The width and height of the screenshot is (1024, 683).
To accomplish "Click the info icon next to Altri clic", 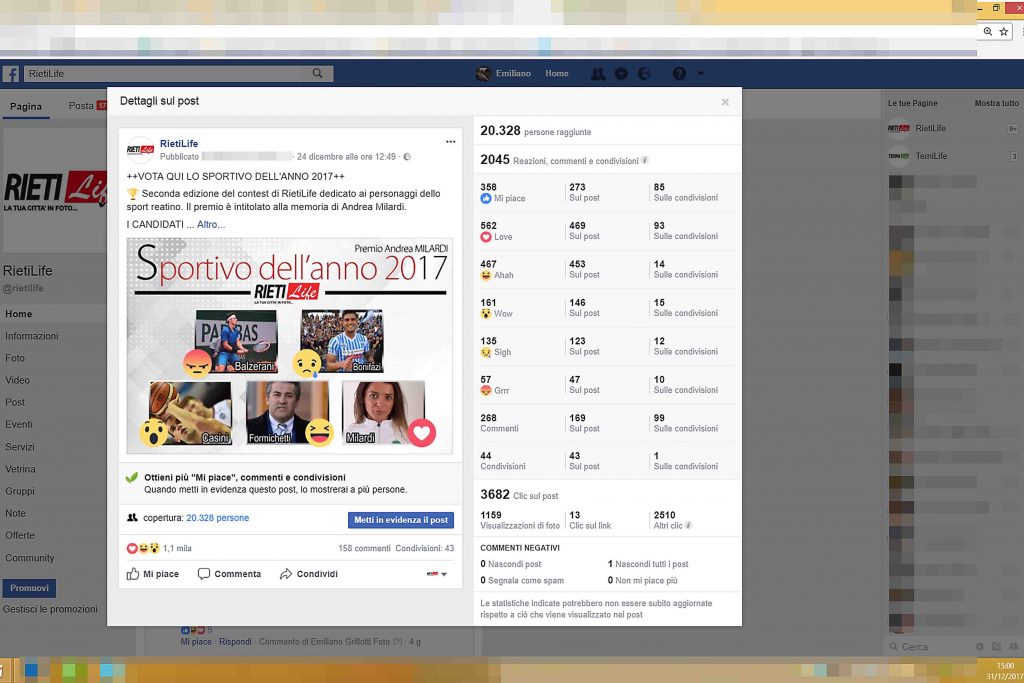I will click(x=688, y=525).
